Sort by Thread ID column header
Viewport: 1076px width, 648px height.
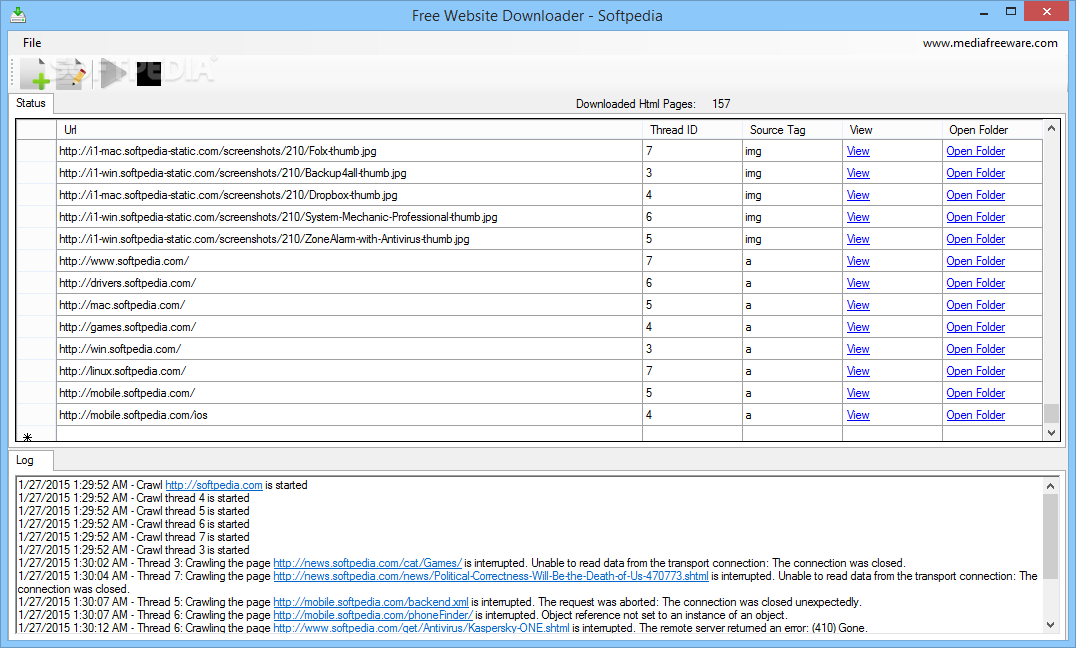coord(692,130)
